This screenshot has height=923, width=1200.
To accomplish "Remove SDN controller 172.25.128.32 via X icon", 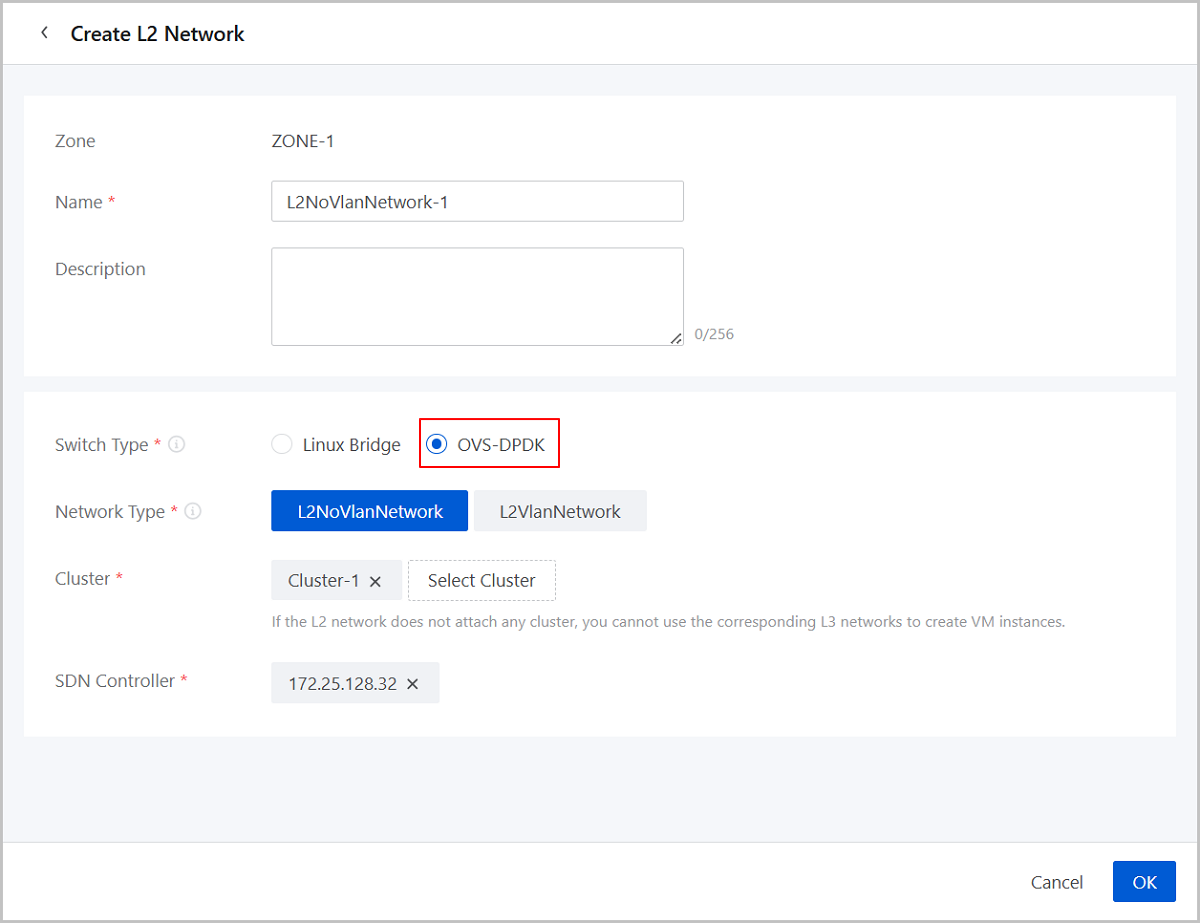I will (412, 684).
